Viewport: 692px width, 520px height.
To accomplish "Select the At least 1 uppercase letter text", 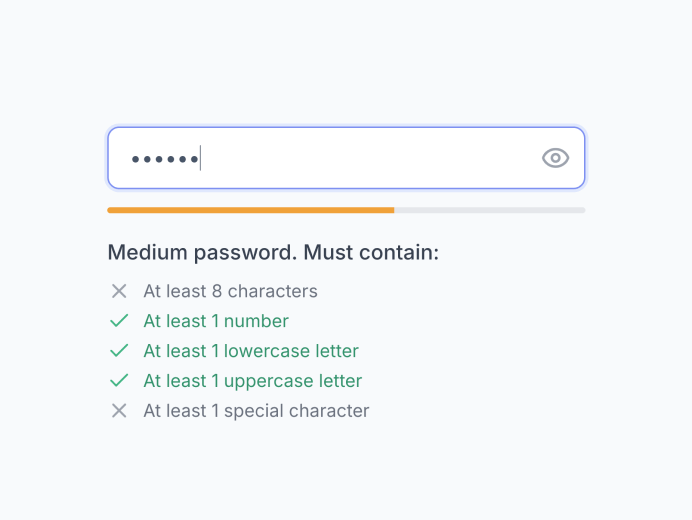I will click(253, 381).
